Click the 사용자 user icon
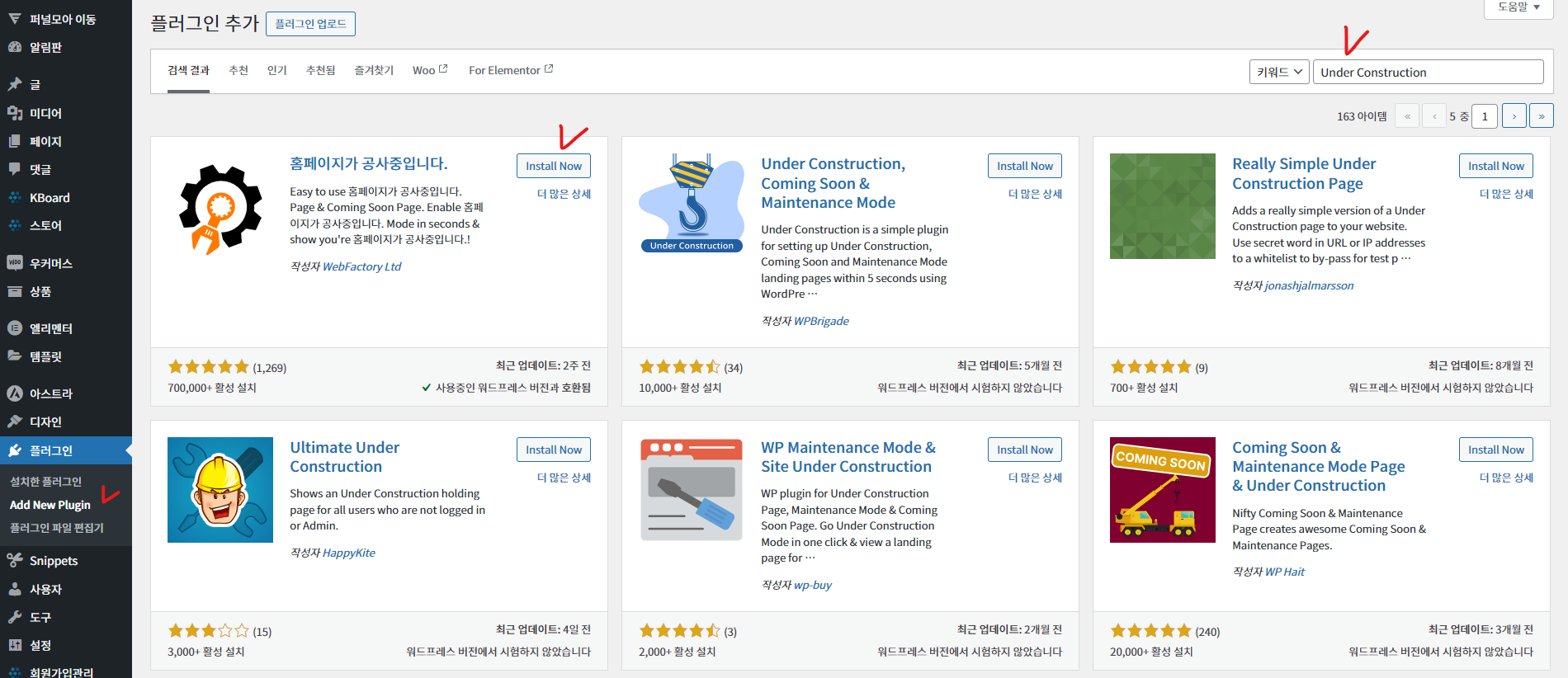This screenshot has width=1568, height=678. (x=15, y=589)
